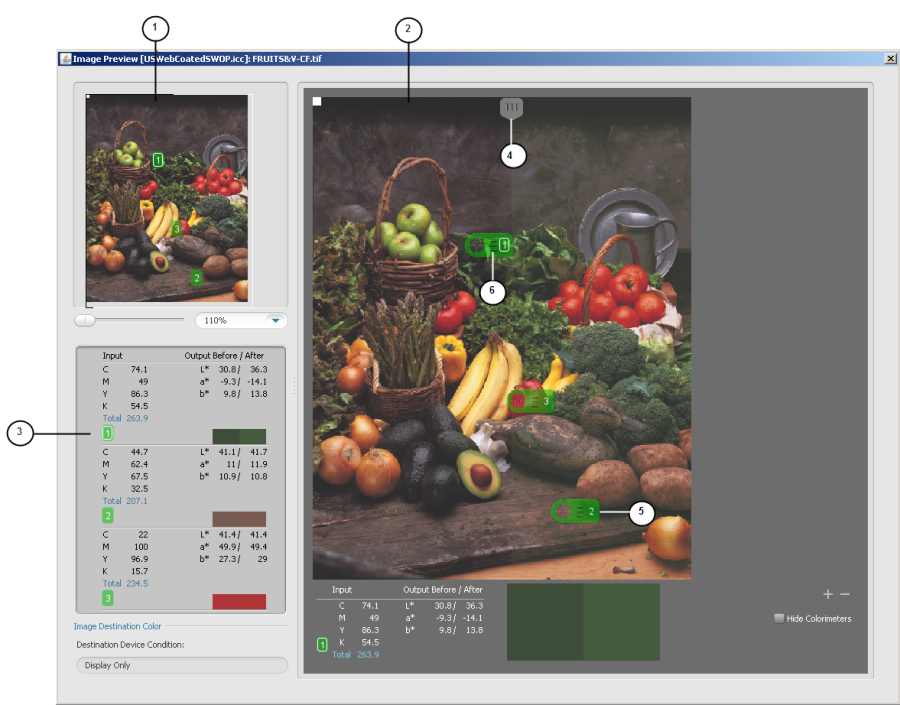Image resolution: width=900 pixels, height=705 pixels.
Task: Click the dark green swatch for colorimeter 1
Action: click(x=239, y=436)
